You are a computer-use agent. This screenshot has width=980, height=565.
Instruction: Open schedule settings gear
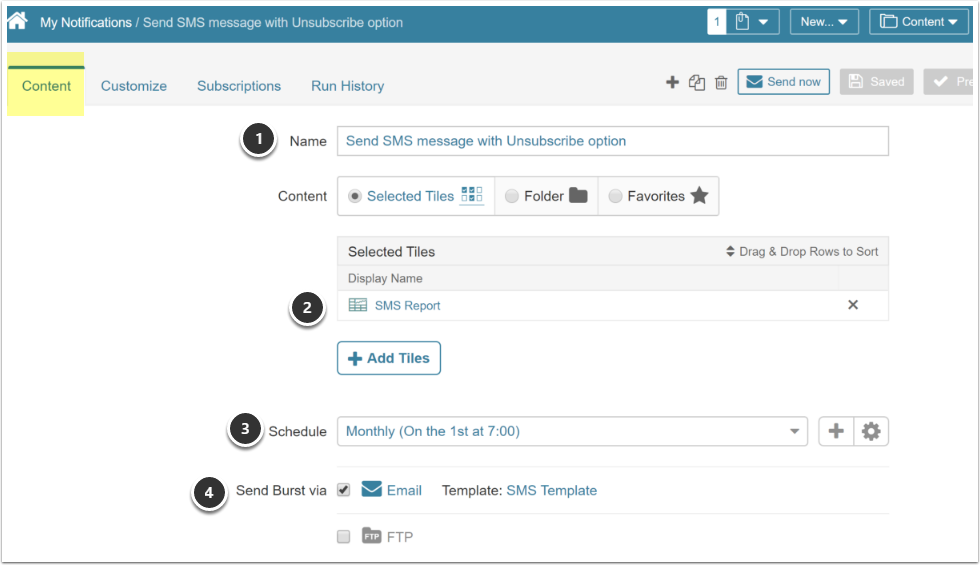(x=871, y=431)
